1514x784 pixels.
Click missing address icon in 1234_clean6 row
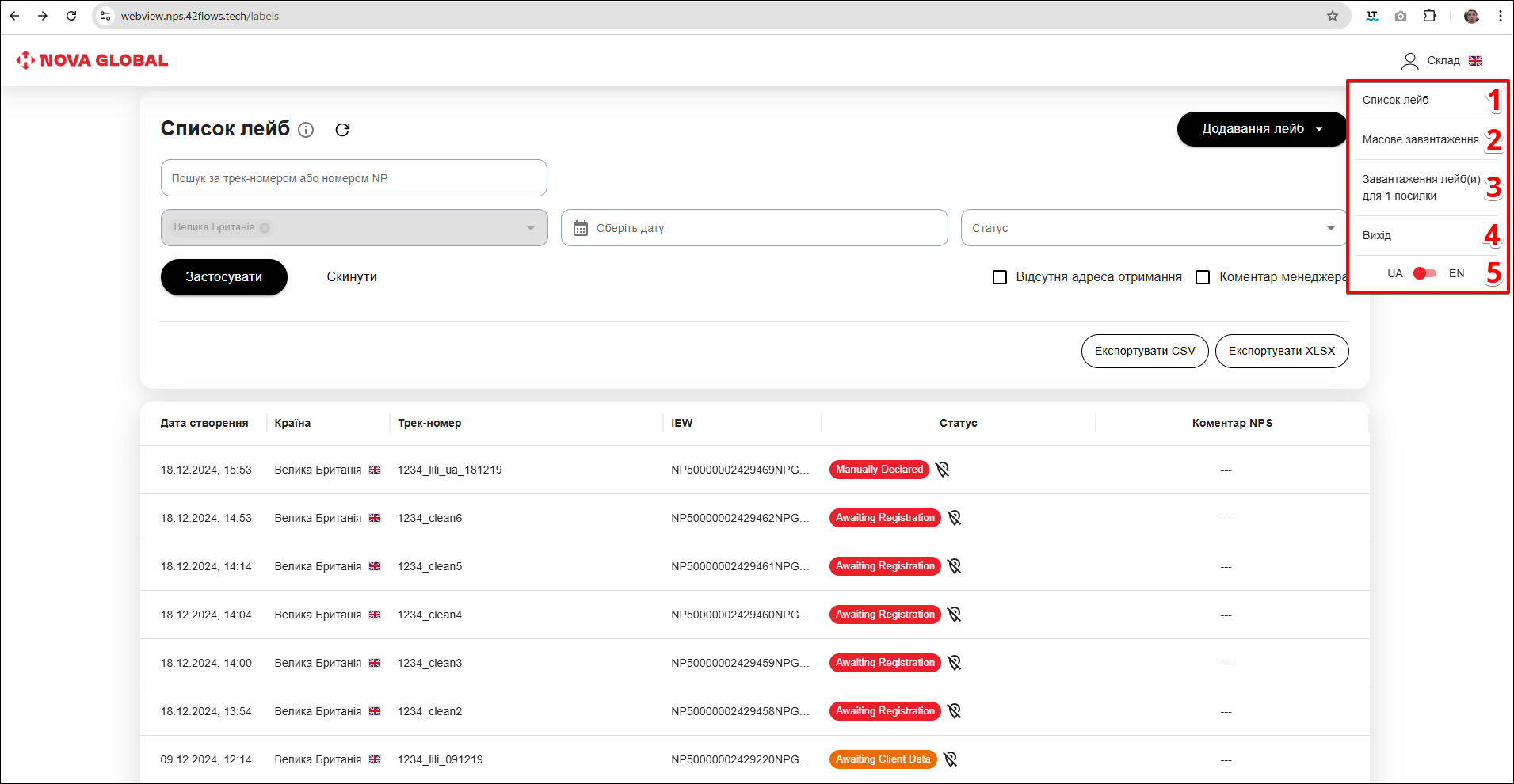(x=954, y=518)
